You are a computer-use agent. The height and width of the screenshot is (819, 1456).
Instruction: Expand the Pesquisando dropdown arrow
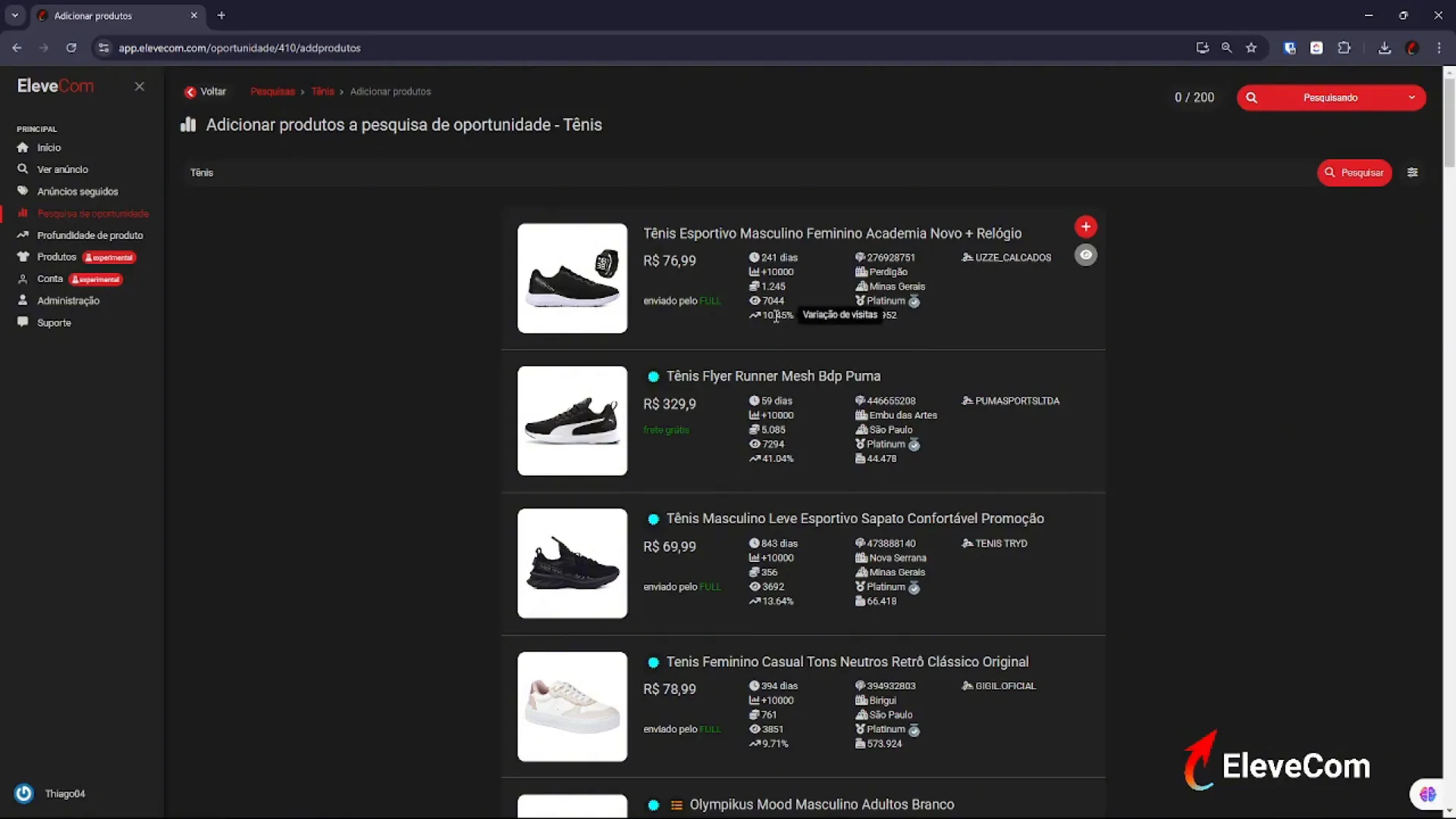[x=1411, y=98]
